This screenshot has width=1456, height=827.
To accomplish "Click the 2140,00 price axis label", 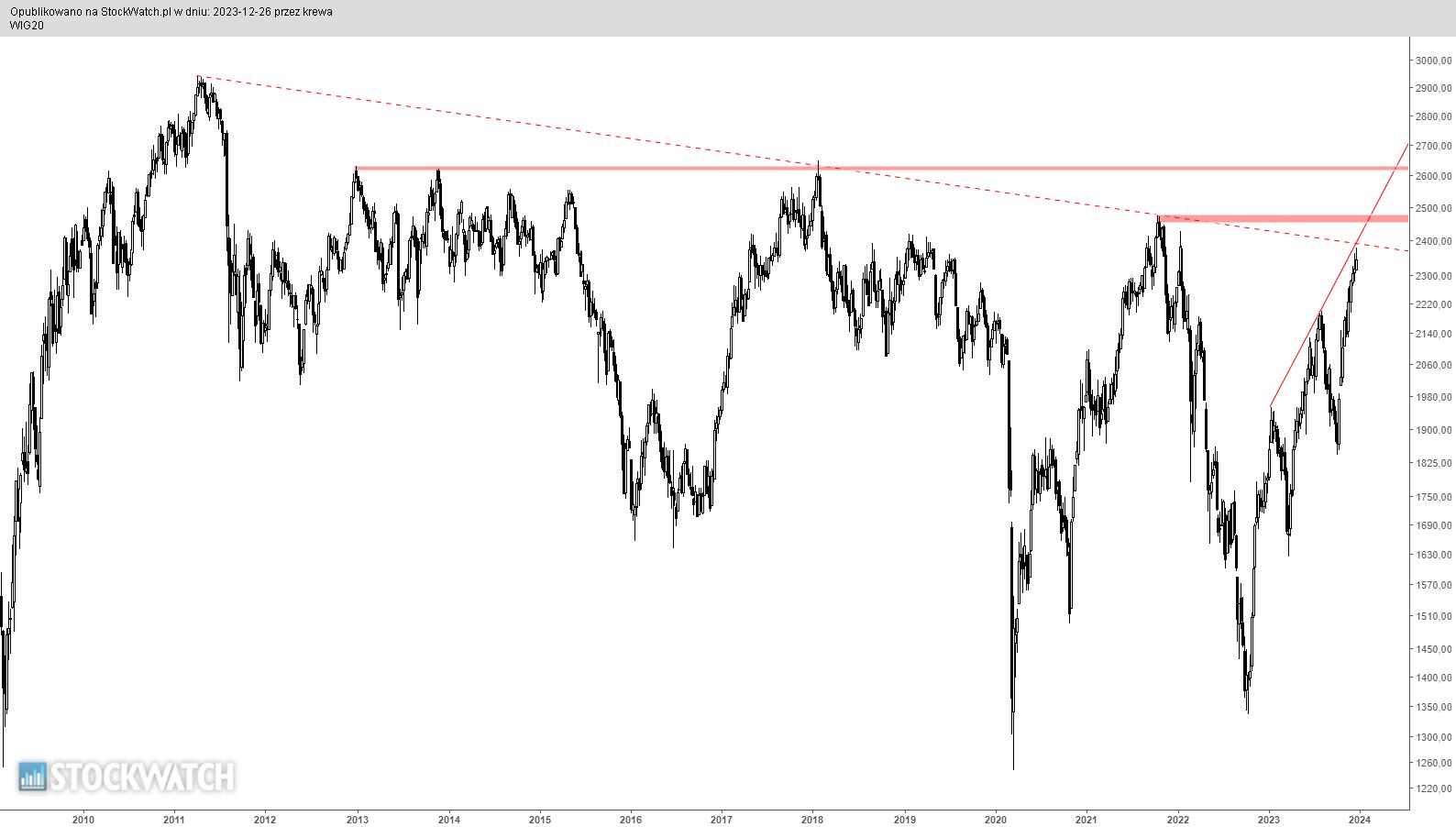I will (1433, 335).
